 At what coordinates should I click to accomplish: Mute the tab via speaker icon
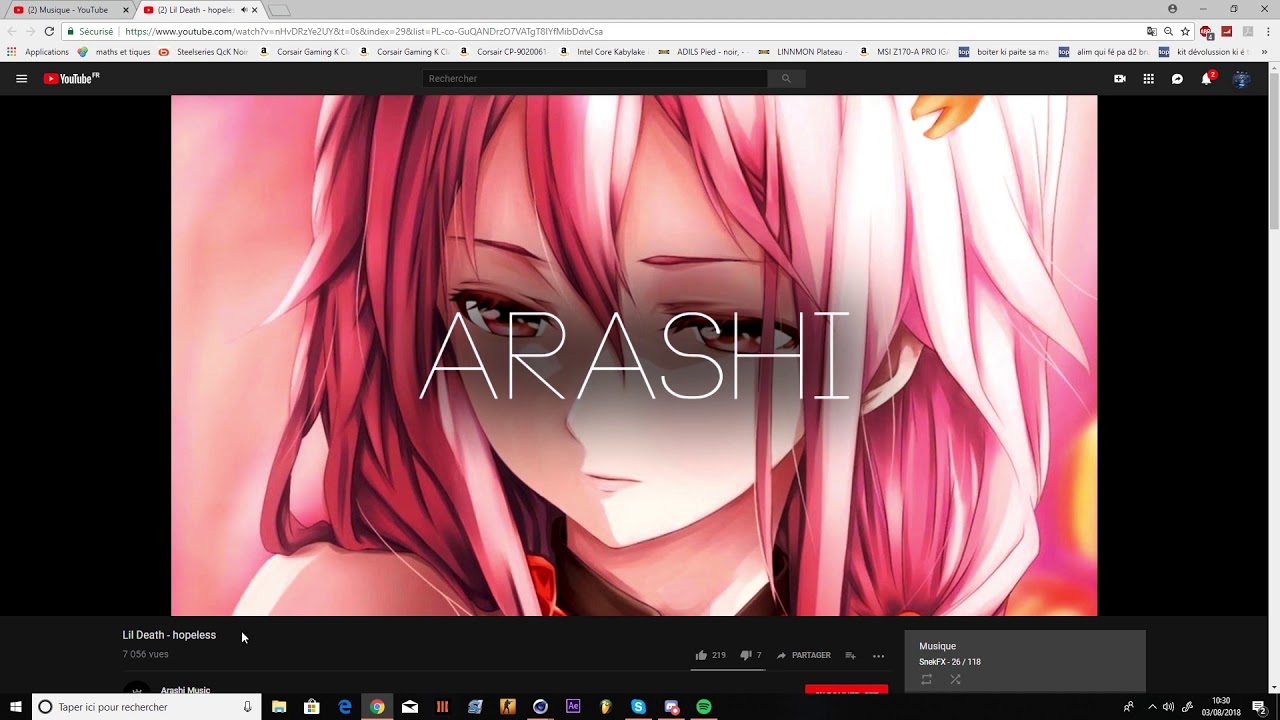coord(243,10)
